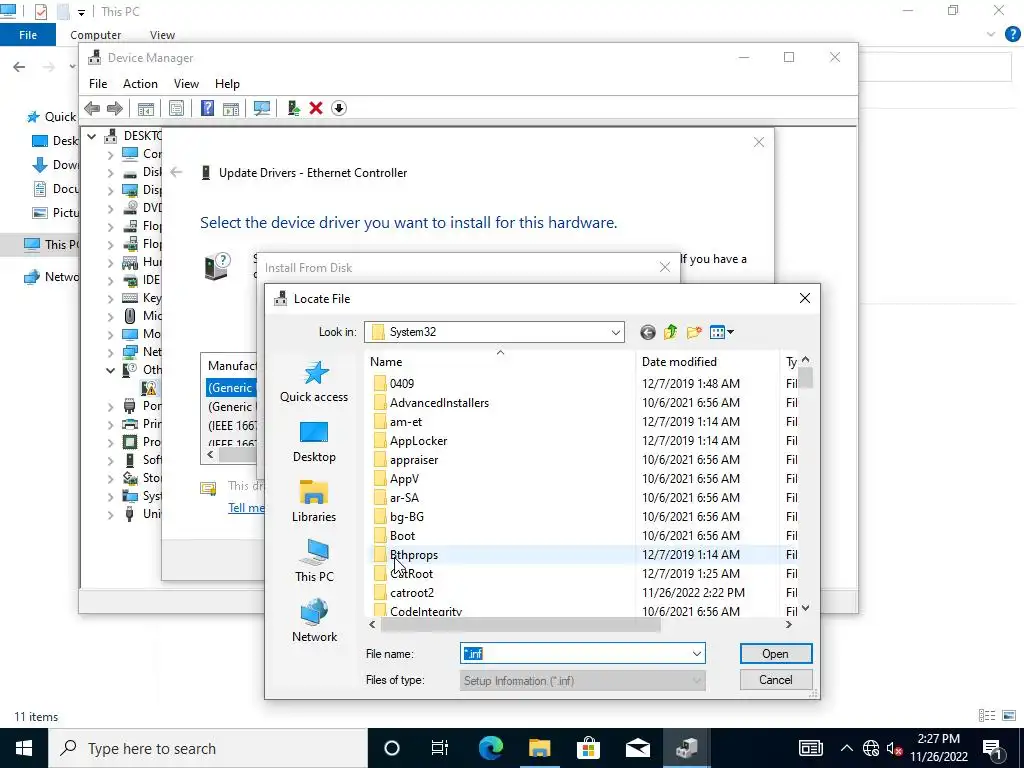The image size is (1024, 768).
Task: Select the bg-BG folder
Action: point(407,517)
